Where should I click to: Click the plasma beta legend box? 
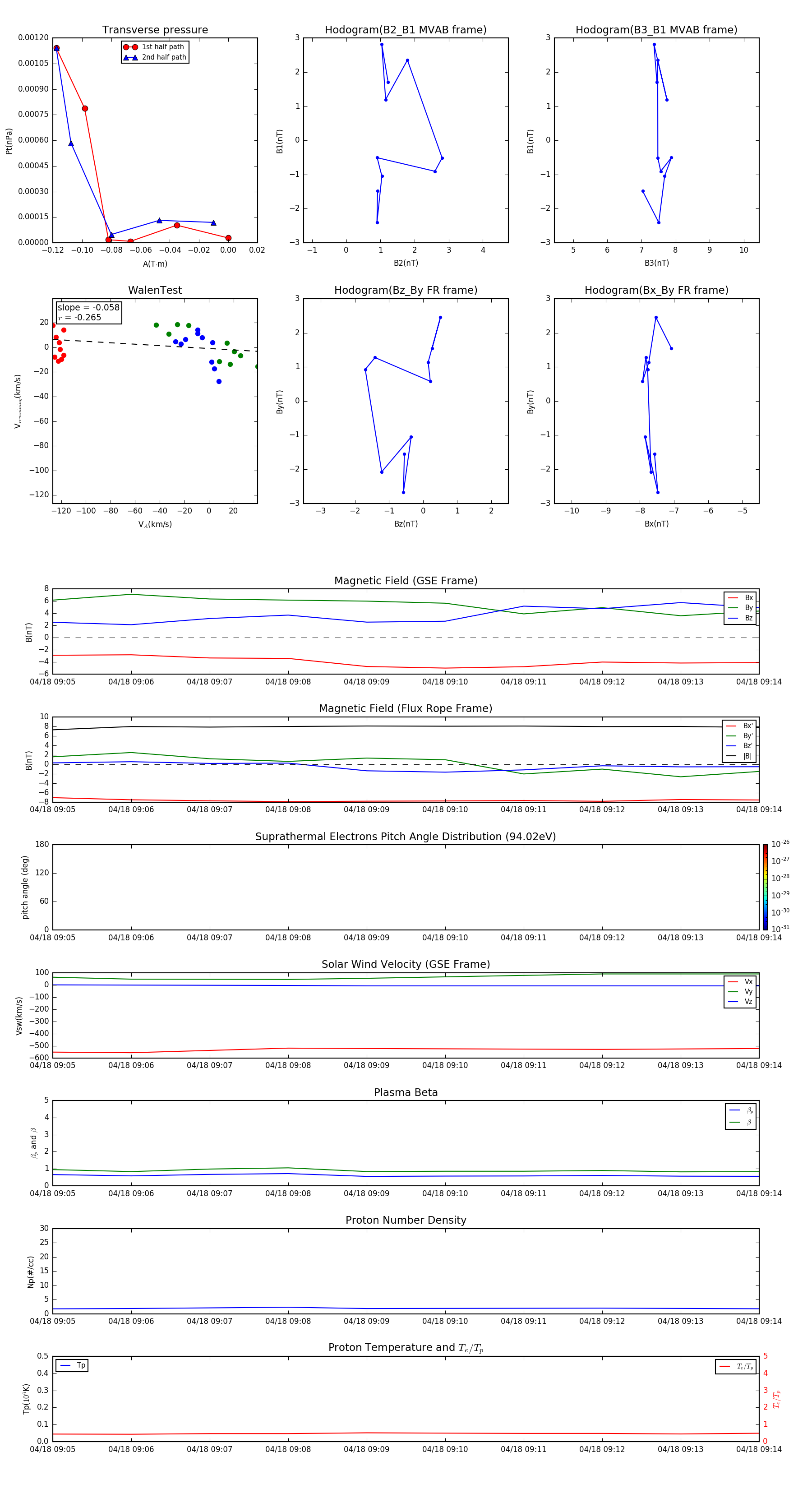point(740,1116)
